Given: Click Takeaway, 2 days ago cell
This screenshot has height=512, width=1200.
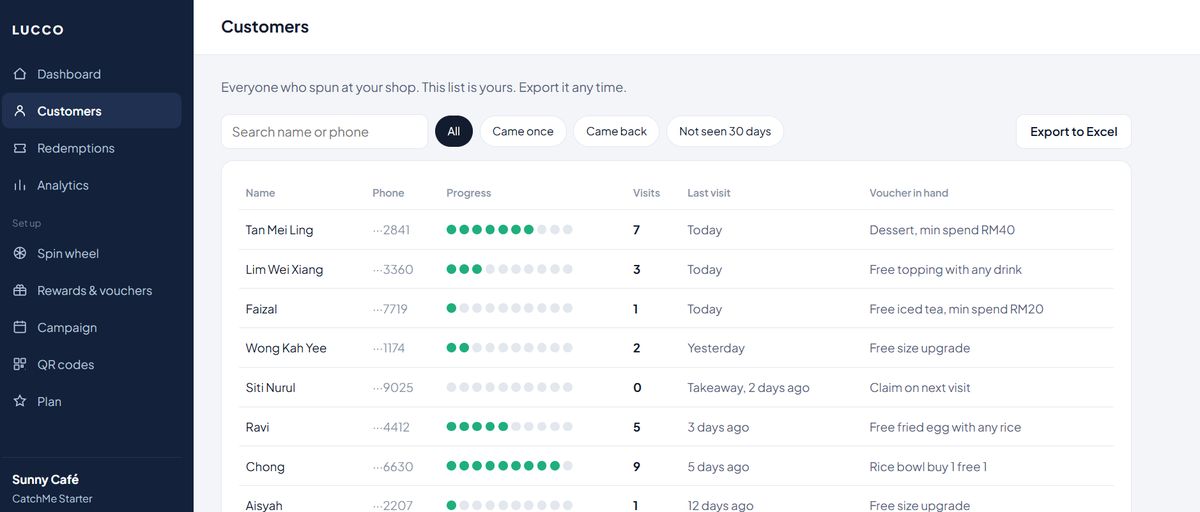Looking at the screenshot, I should coord(748,388).
